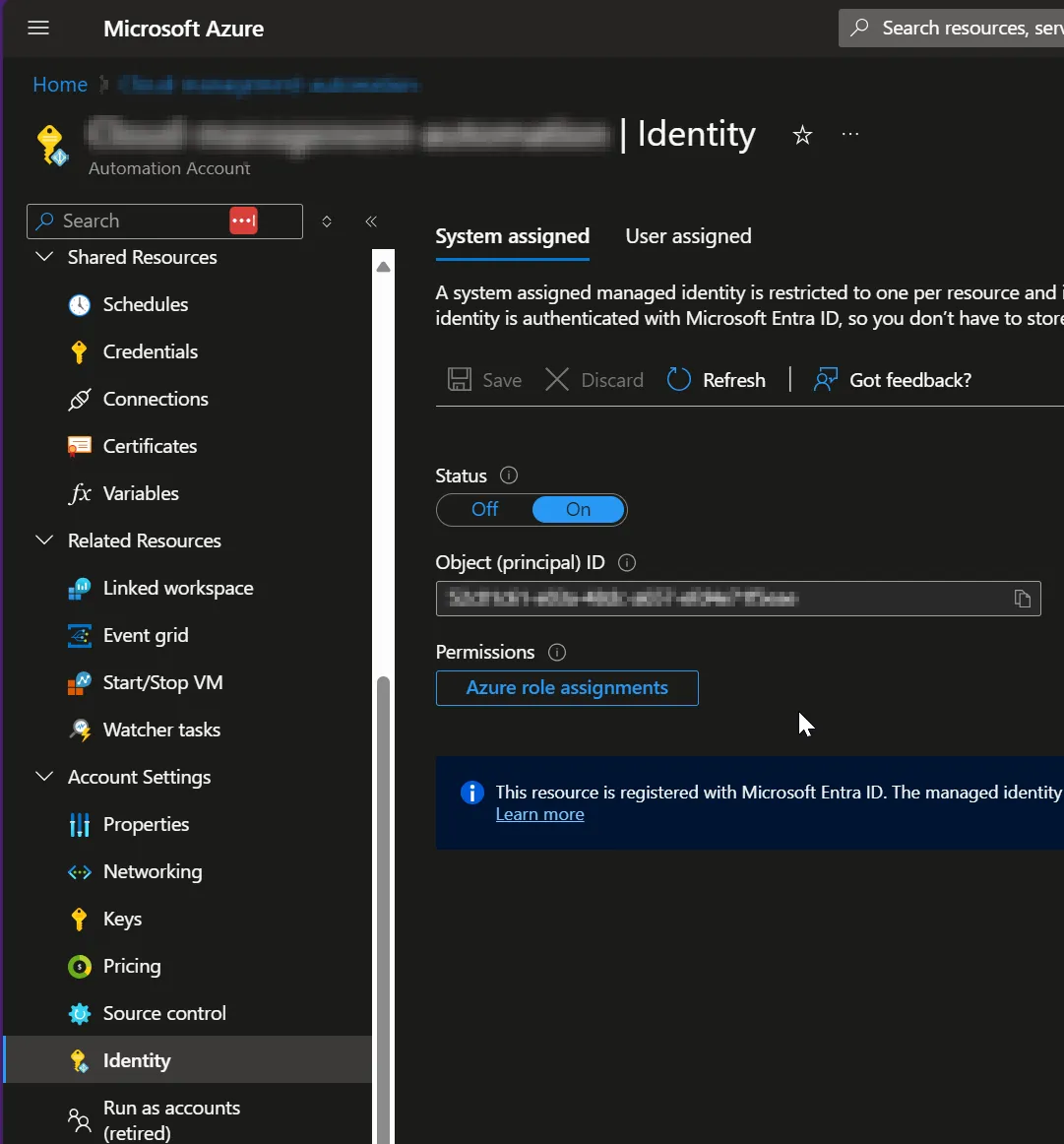
Task: Collapse the Shared Resources section
Action: [x=44, y=258]
